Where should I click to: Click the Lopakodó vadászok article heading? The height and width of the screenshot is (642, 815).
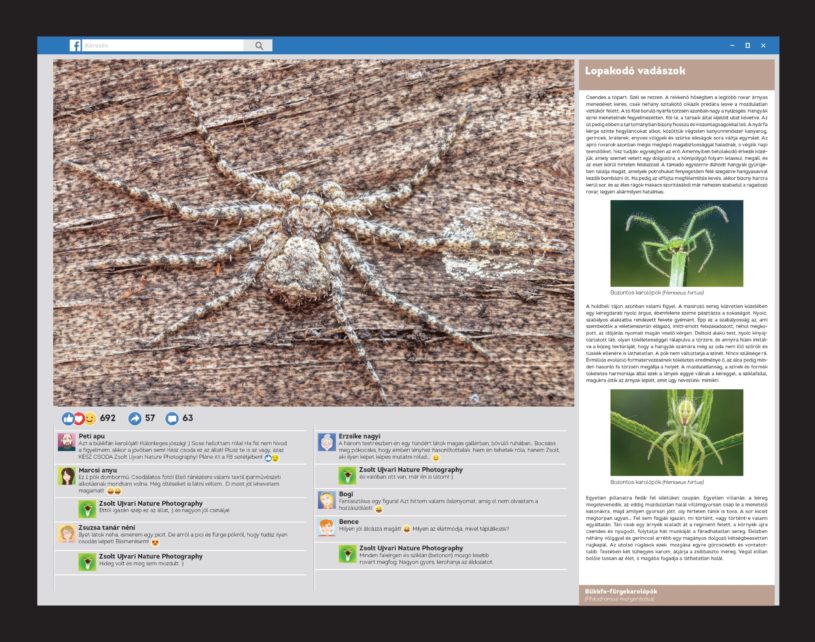click(x=626, y=73)
